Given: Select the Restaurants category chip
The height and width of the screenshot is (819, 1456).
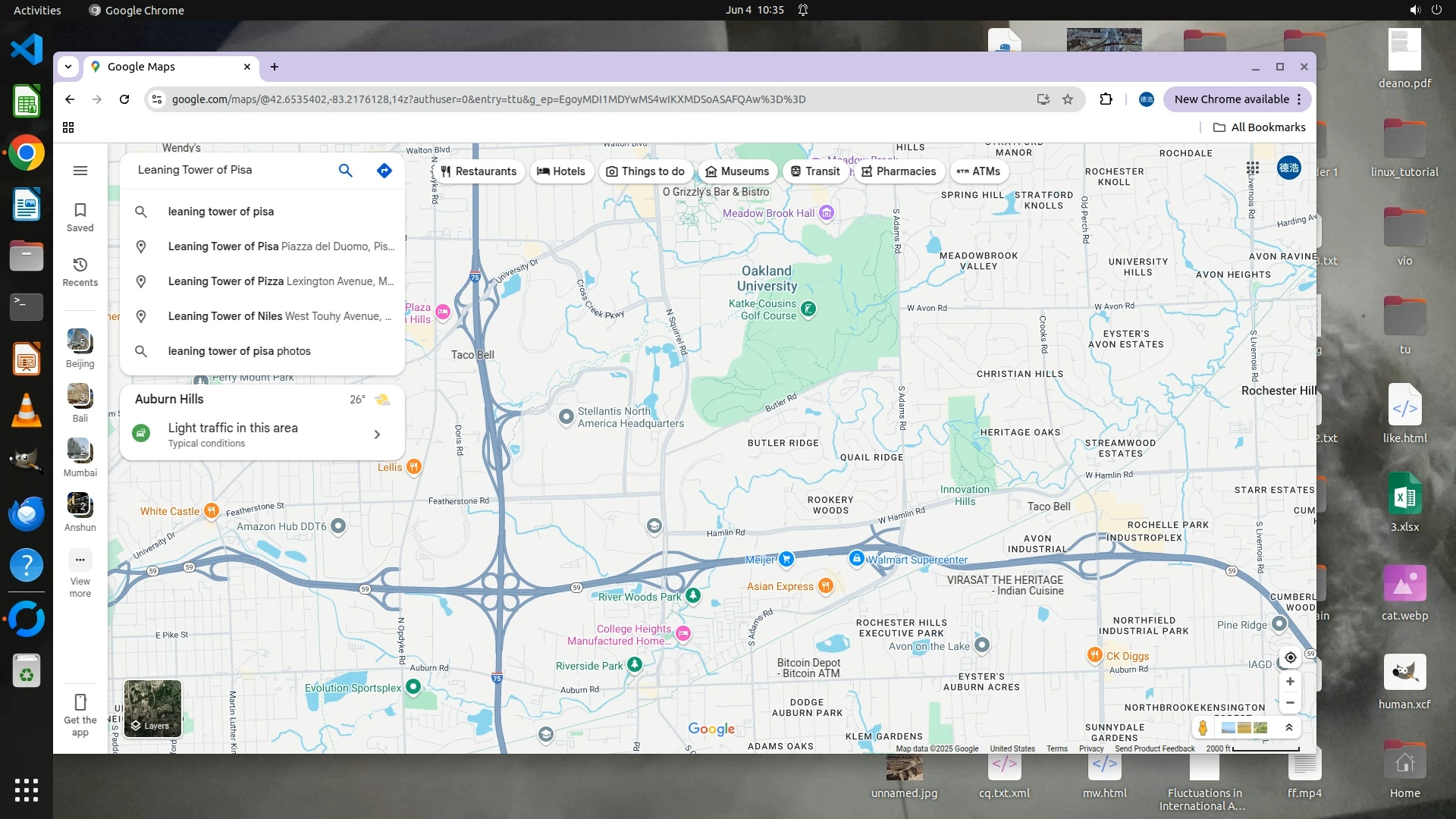Looking at the screenshot, I should (479, 171).
